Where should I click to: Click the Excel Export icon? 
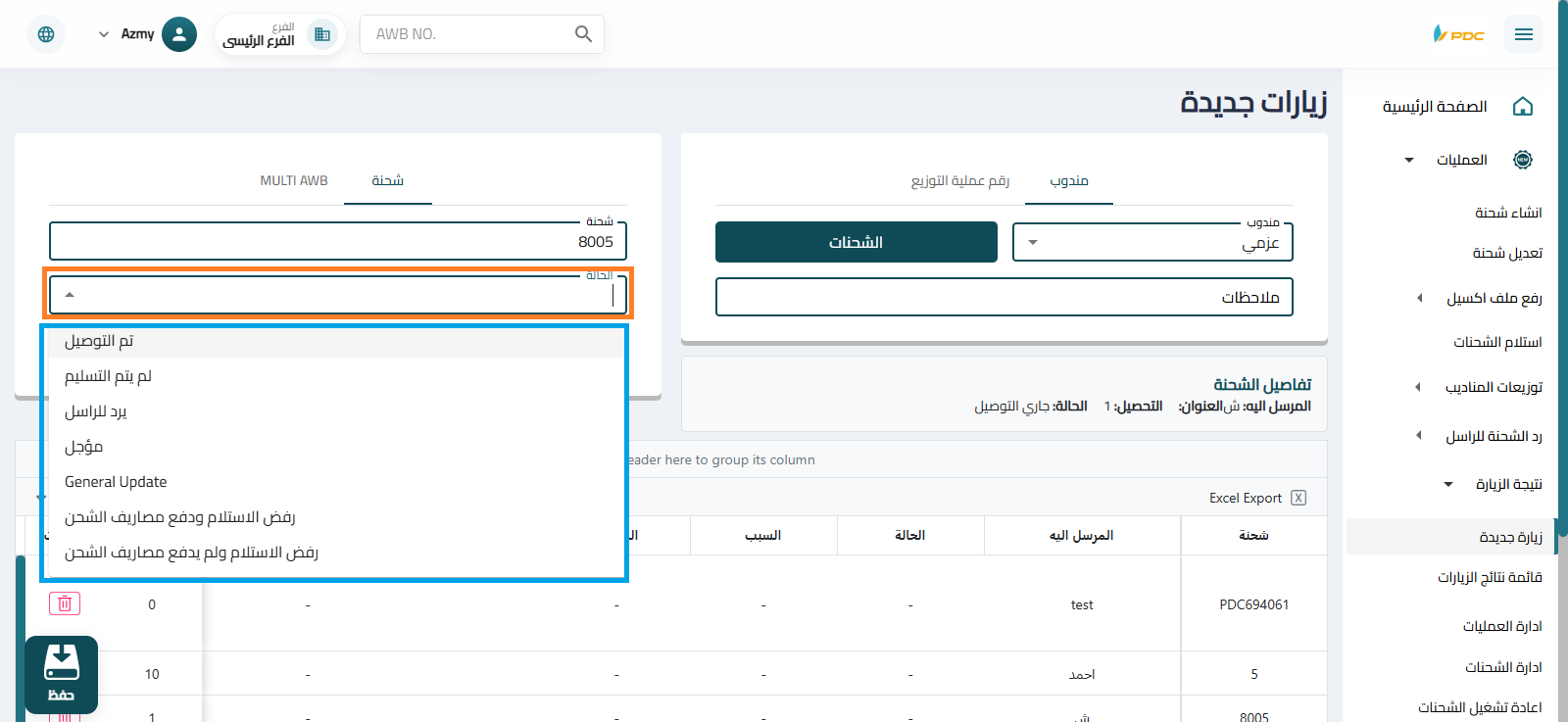click(1298, 498)
